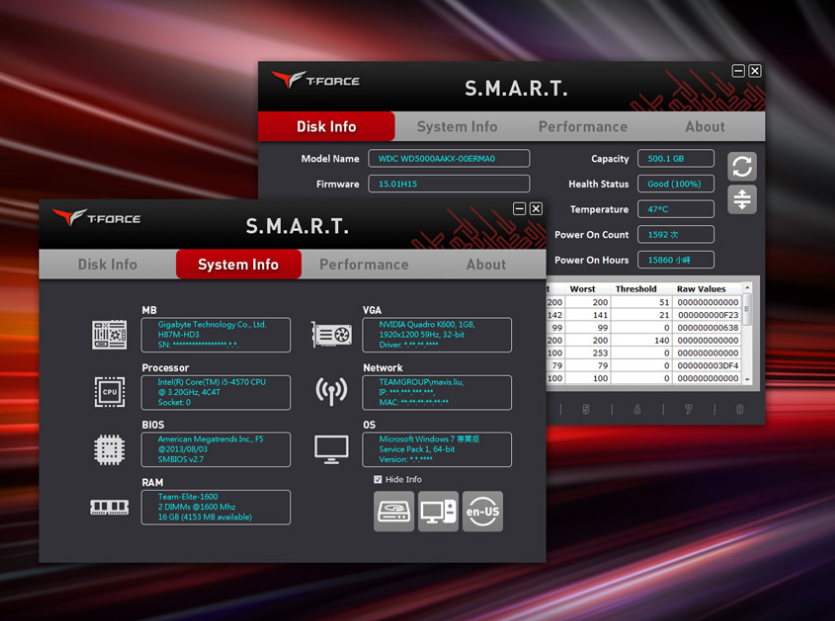The width and height of the screenshot is (835, 621).
Task: Click the scroll down arrow of SMART table
Action: pos(747,379)
